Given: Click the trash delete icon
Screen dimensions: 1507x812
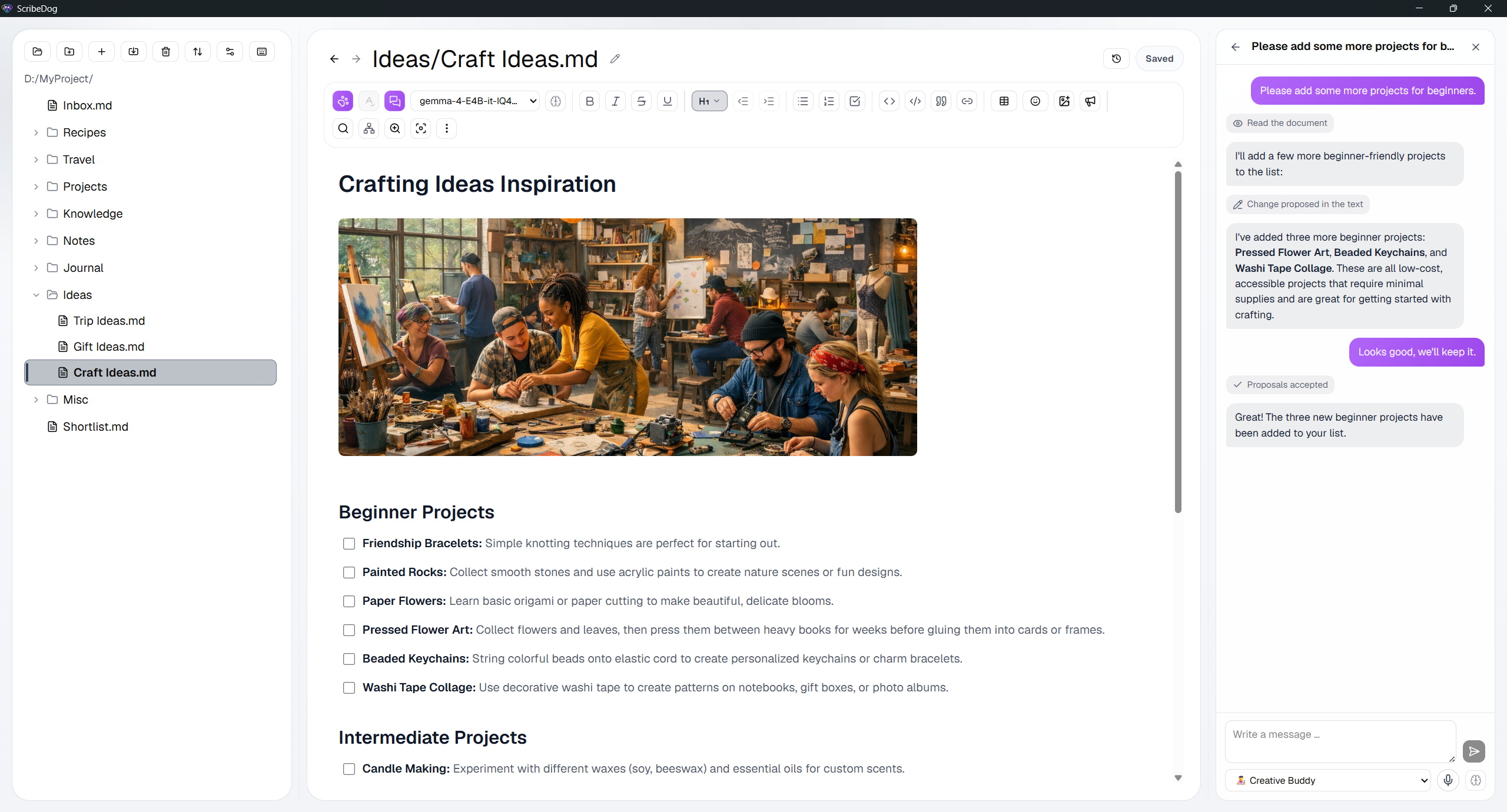Looking at the screenshot, I should pos(166,52).
